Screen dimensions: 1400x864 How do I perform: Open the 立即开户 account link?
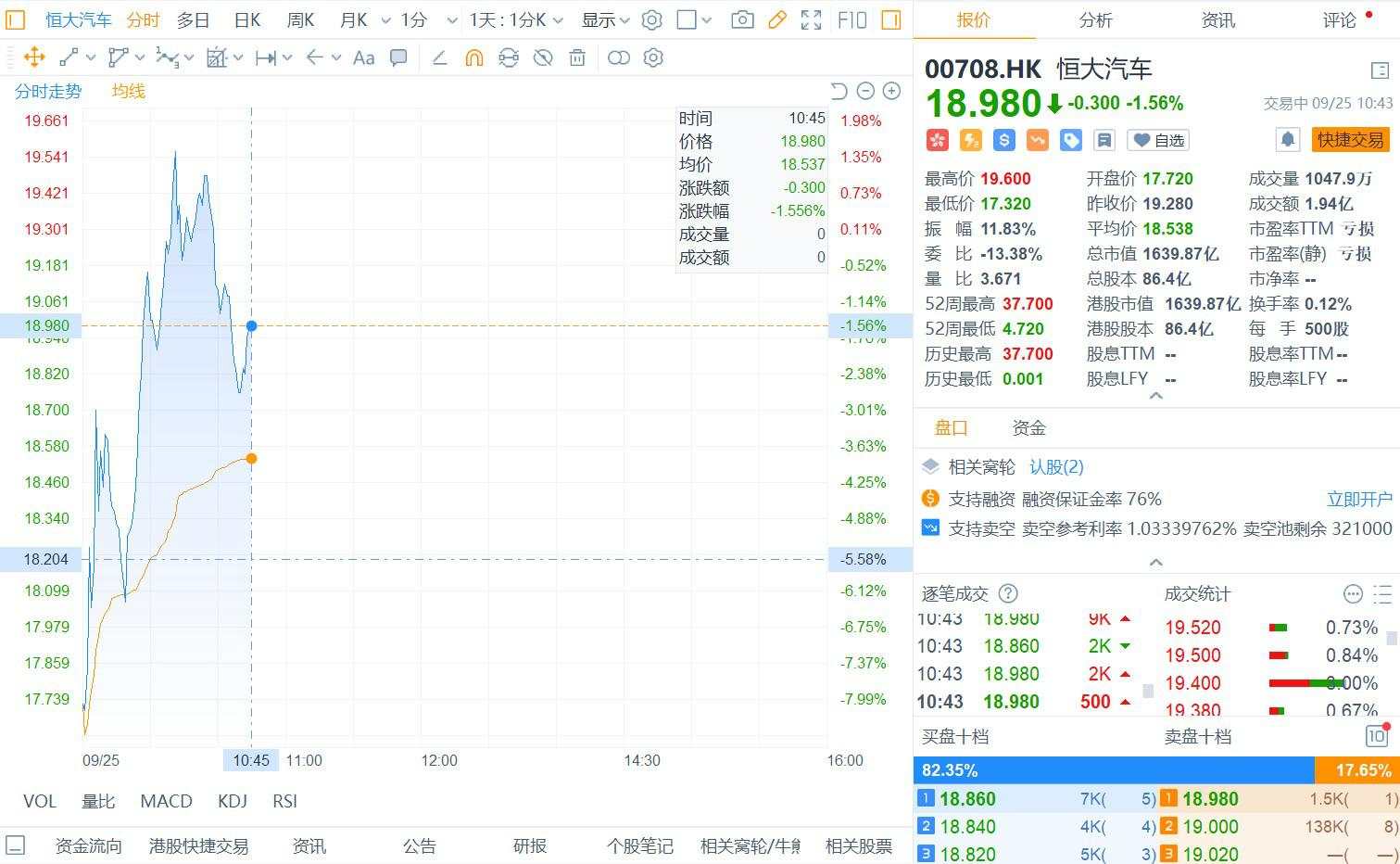(x=1359, y=499)
